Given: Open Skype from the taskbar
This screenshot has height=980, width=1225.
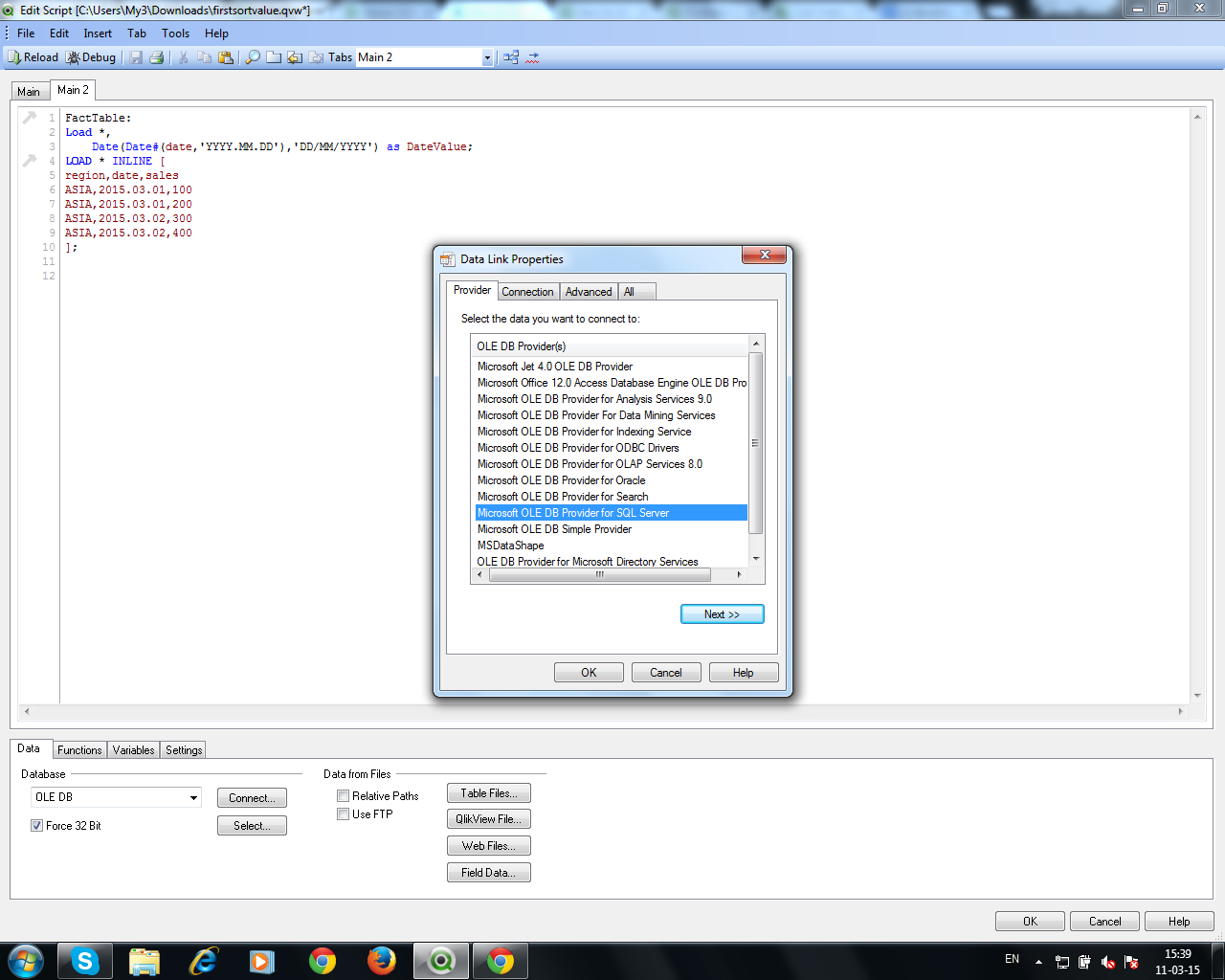Looking at the screenshot, I should (x=85, y=961).
